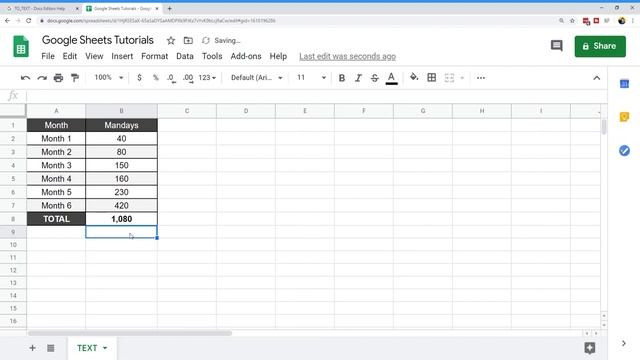Open the text color picker

[391, 78]
